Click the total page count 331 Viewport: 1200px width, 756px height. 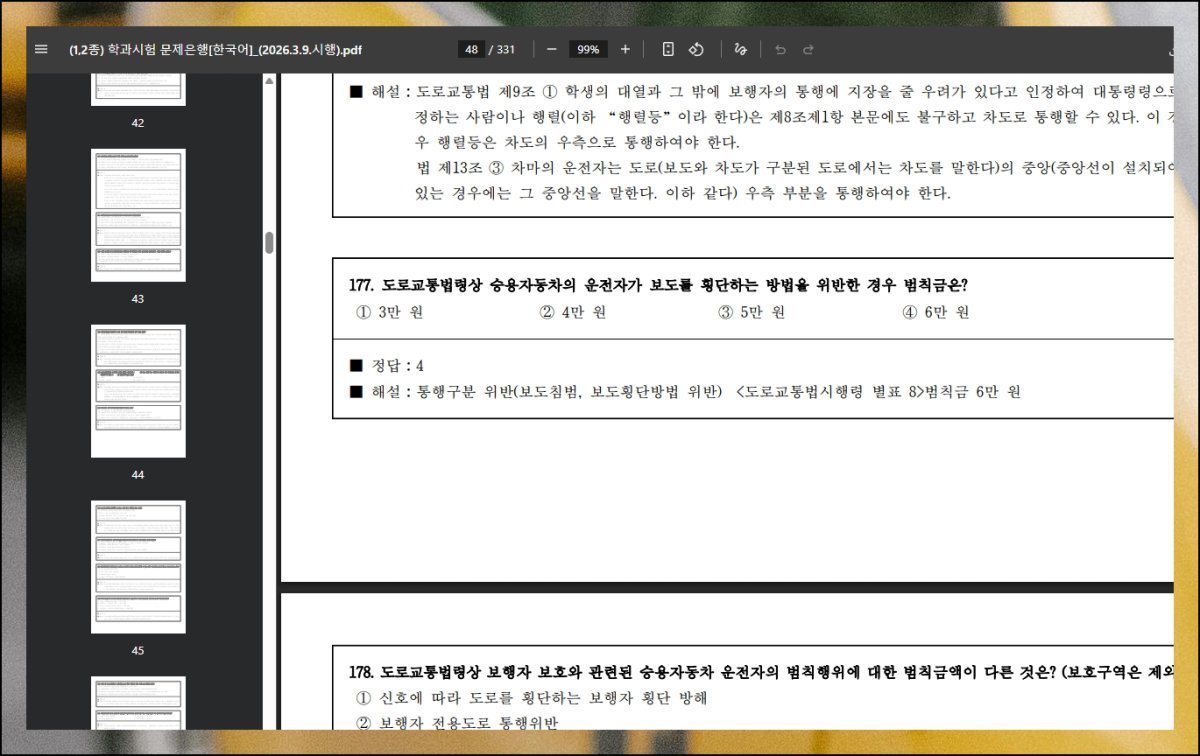pyautogui.click(x=505, y=49)
